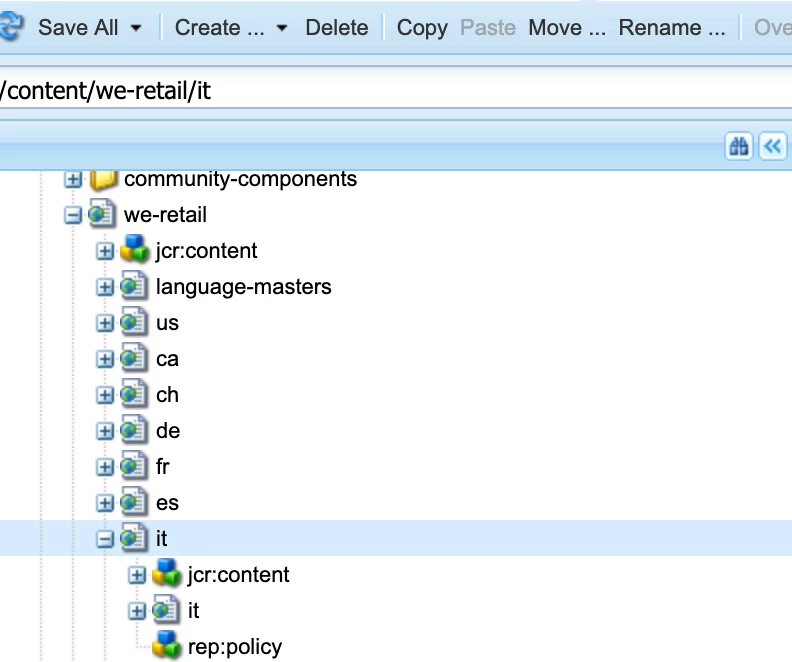
Task: Click the page icon beside ca
Action: (134, 359)
